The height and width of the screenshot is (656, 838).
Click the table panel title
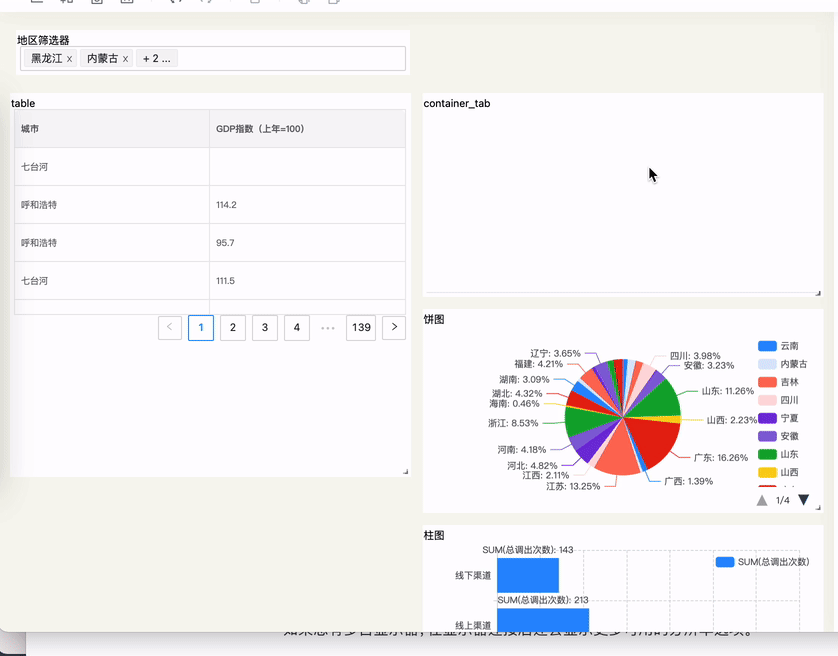click(x=23, y=103)
